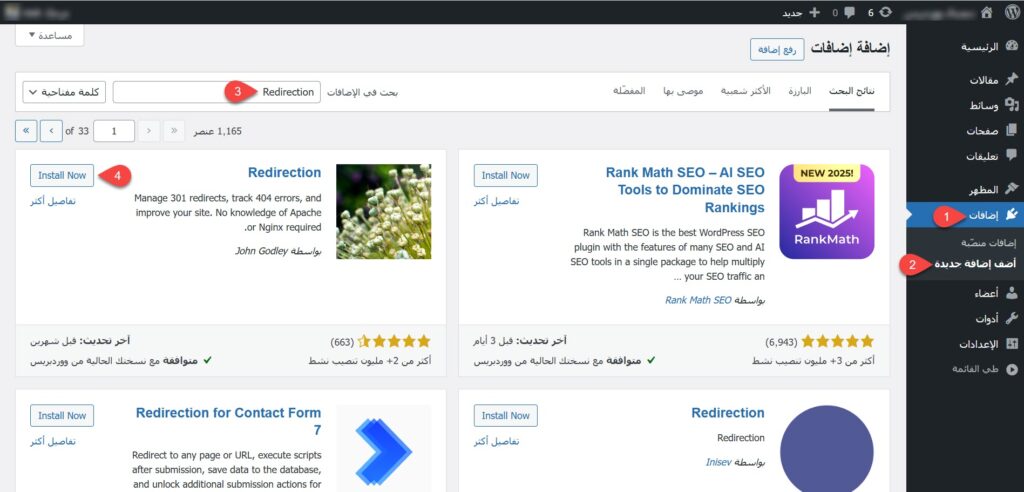The height and width of the screenshot is (492, 1024).
Task: Open the Inisev Redirection title link
Action: pos(728,413)
